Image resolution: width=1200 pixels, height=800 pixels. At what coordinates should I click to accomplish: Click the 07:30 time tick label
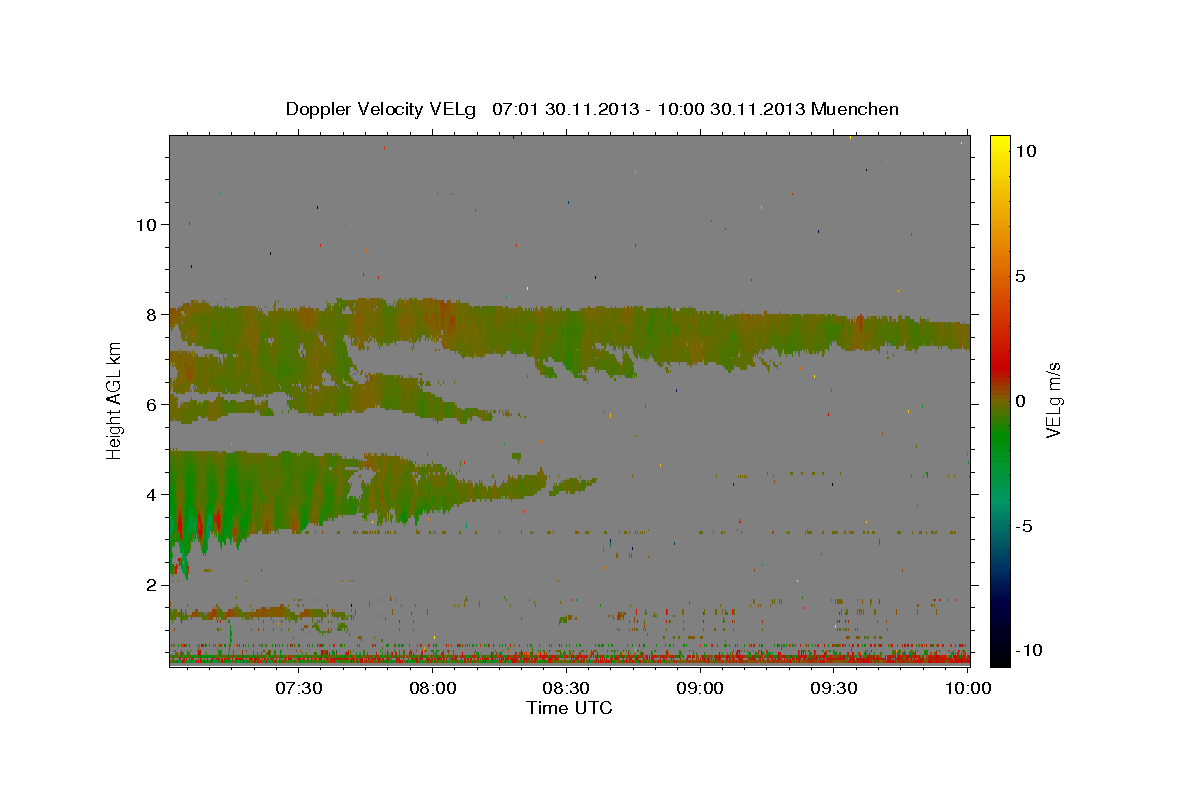299,688
